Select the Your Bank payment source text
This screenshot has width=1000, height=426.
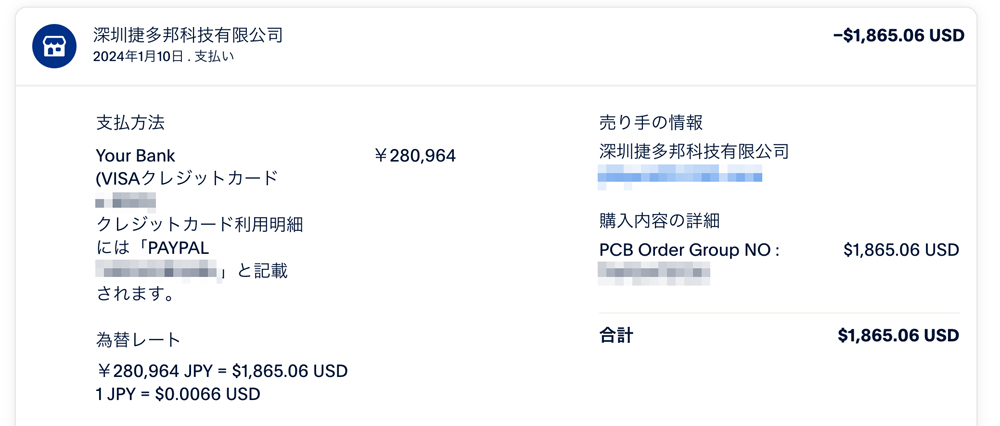point(135,155)
